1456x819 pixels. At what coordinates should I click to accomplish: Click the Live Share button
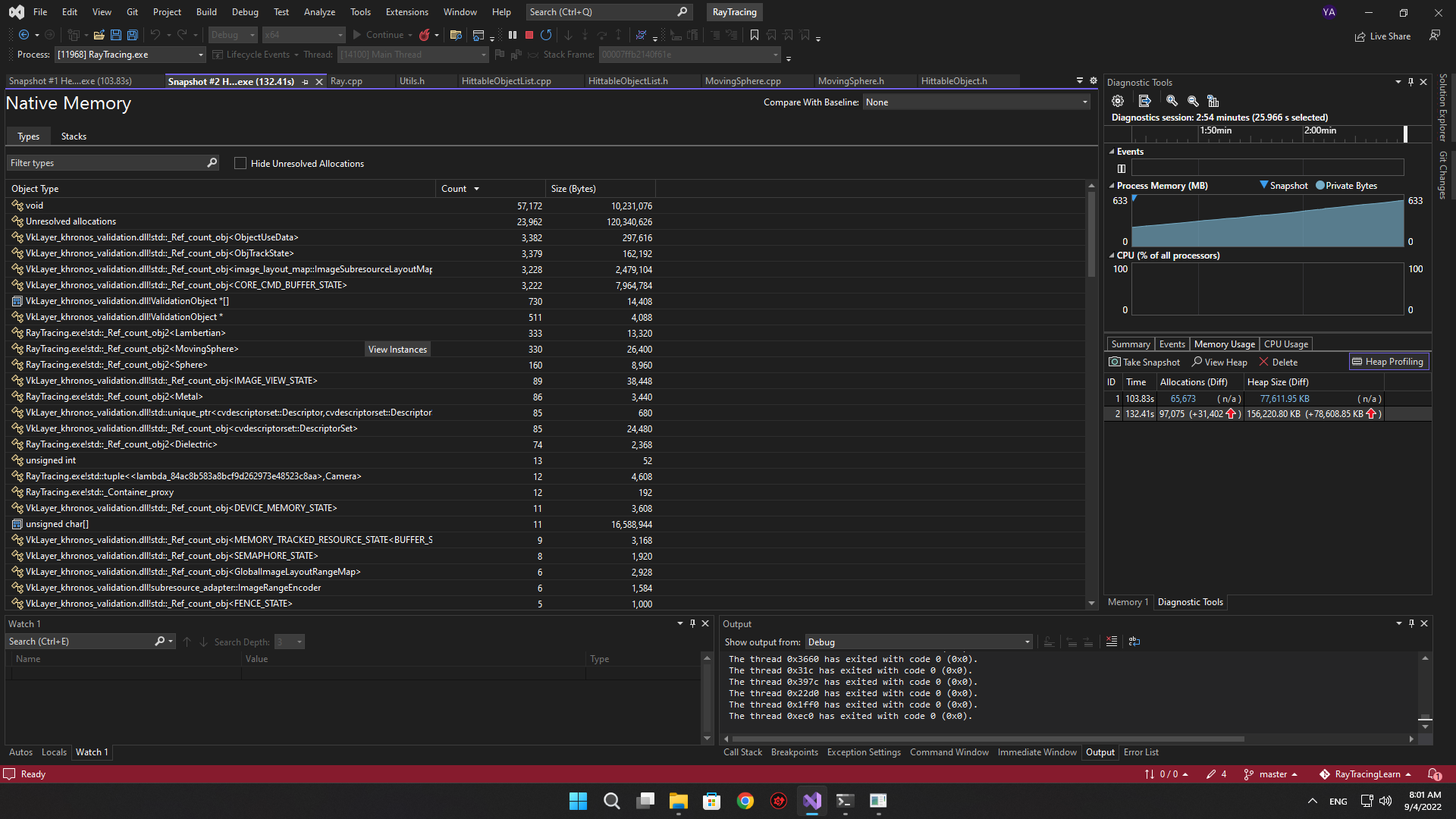(1382, 36)
